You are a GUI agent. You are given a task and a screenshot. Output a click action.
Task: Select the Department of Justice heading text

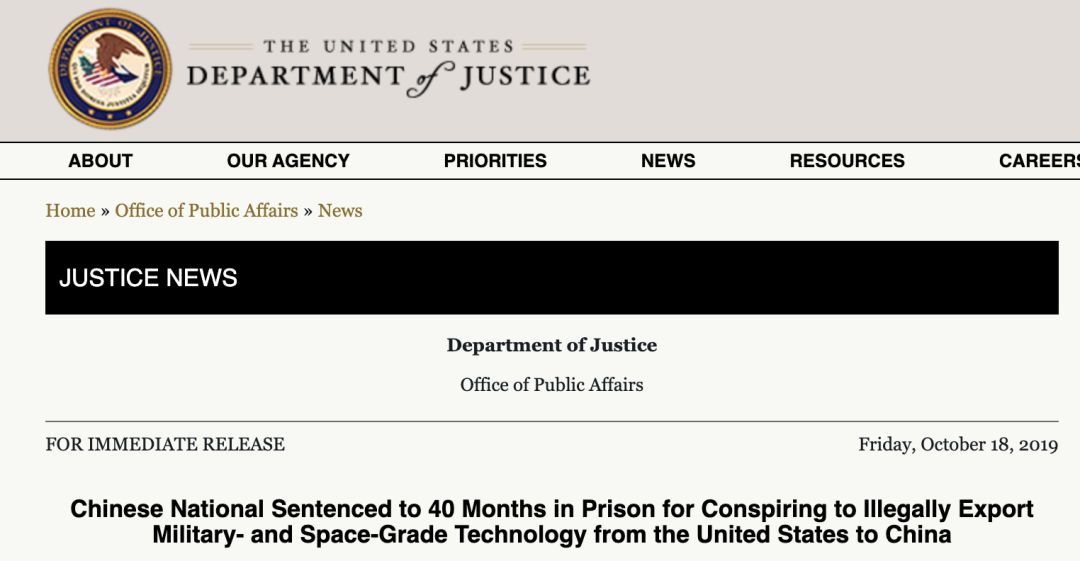(x=552, y=345)
